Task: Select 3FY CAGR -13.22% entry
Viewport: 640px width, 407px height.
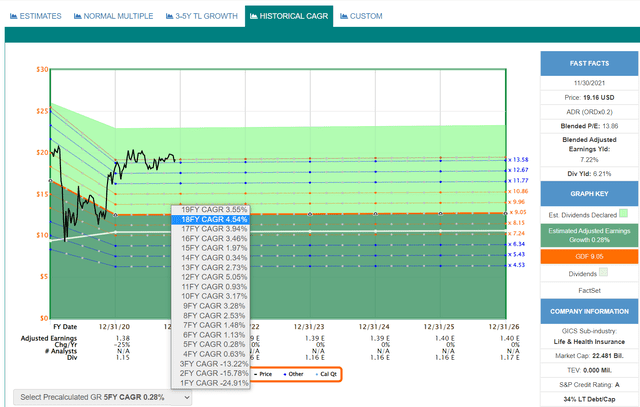Action: point(210,364)
